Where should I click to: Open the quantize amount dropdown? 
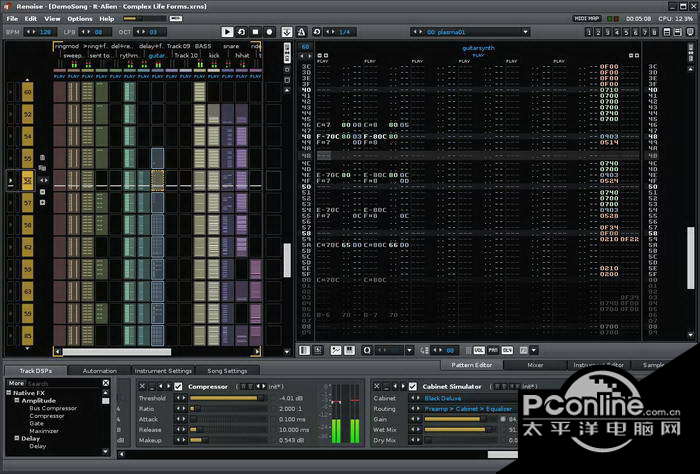[x=409, y=350]
